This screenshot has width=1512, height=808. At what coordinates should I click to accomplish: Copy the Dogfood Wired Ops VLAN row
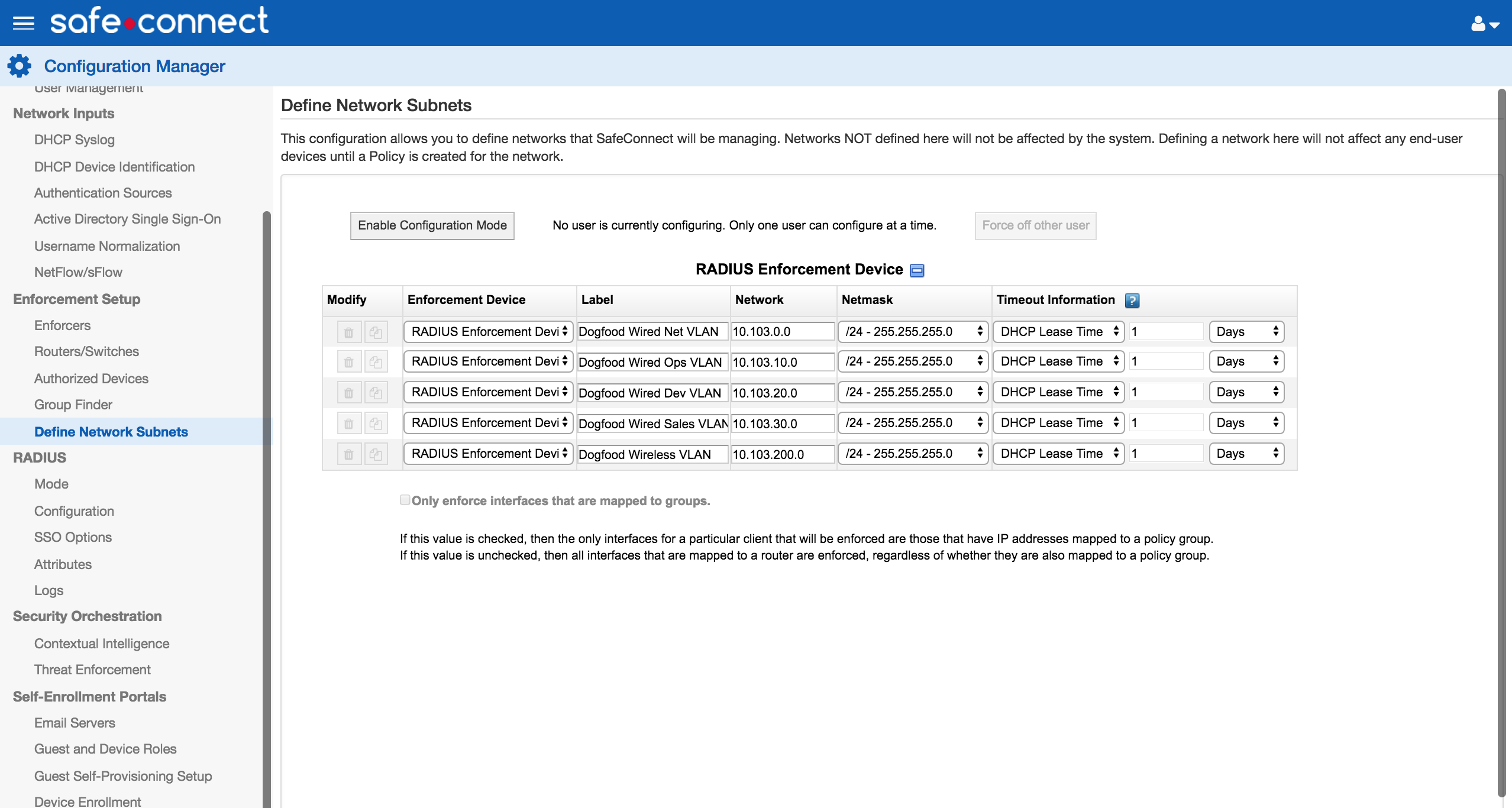click(376, 361)
